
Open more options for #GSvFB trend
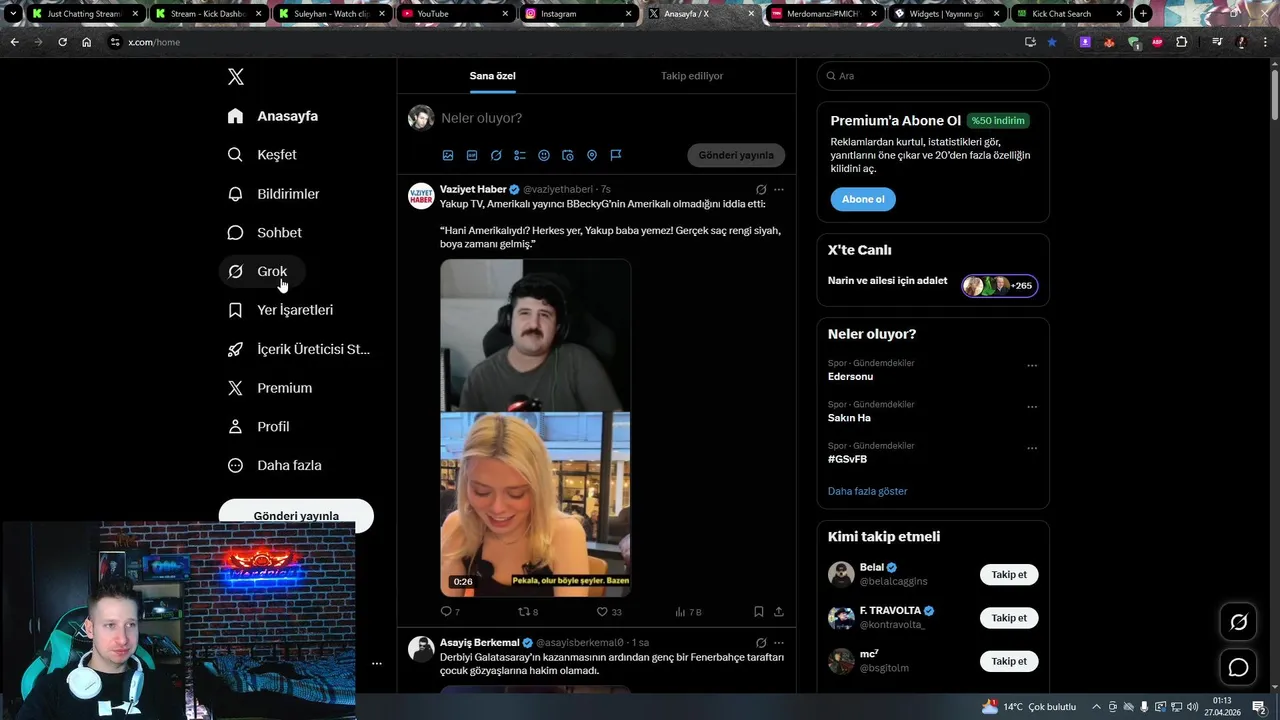(1032, 448)
